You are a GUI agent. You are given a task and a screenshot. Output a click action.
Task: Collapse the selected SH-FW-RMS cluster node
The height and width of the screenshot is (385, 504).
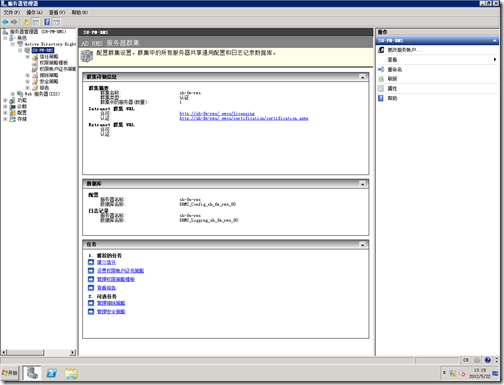click(x=20, y=50)
